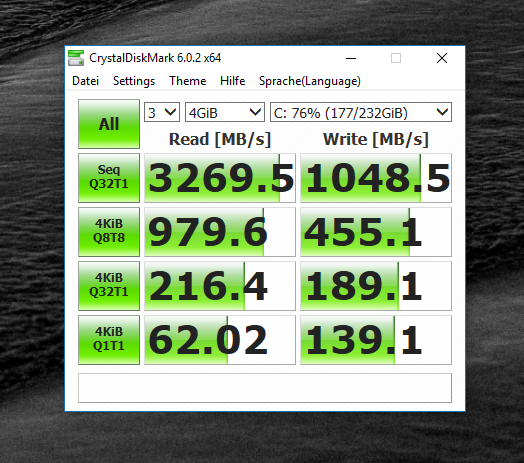Run all benchmarks with the All button
The width and height of the screenshot is (524, 463).
(109, 124)
